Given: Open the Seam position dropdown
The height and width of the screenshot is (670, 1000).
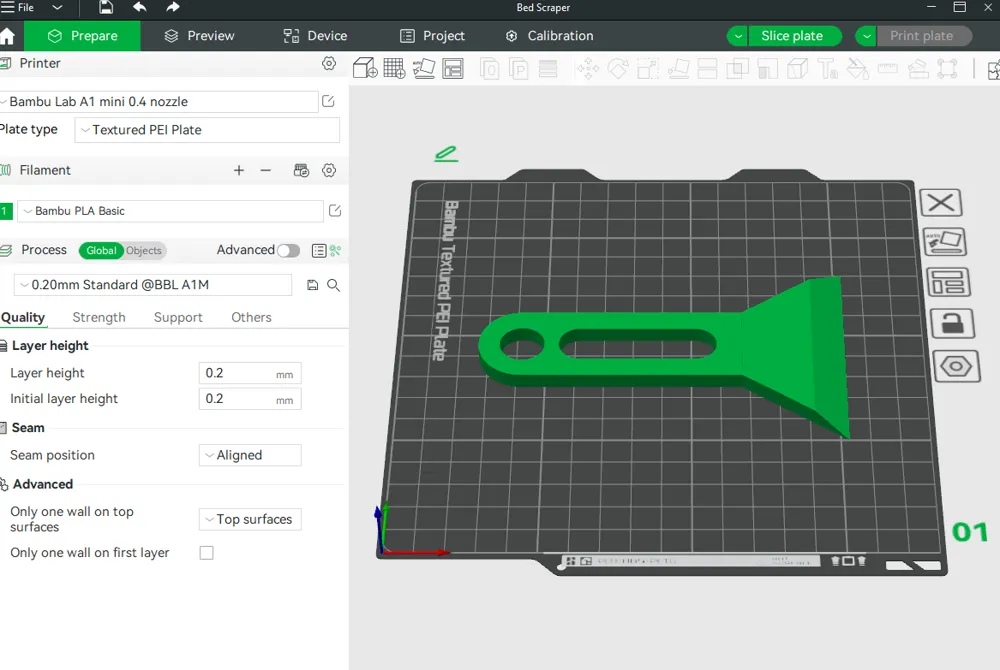Looking at the screenshot, I should tap(250, 455).
